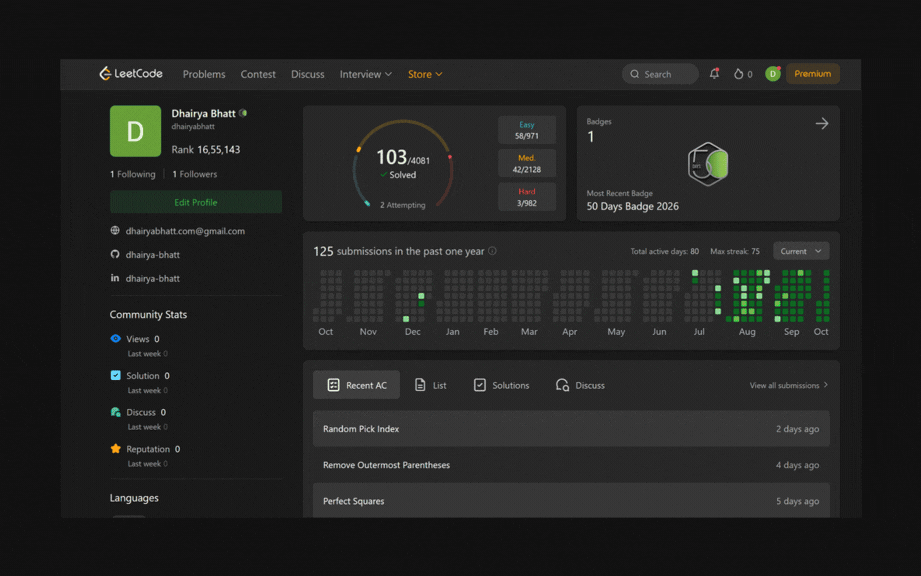Expand the Store dropdown menu
Image resolution: width=921 pixels, height=576 pixels.
(x=425, y=74)
